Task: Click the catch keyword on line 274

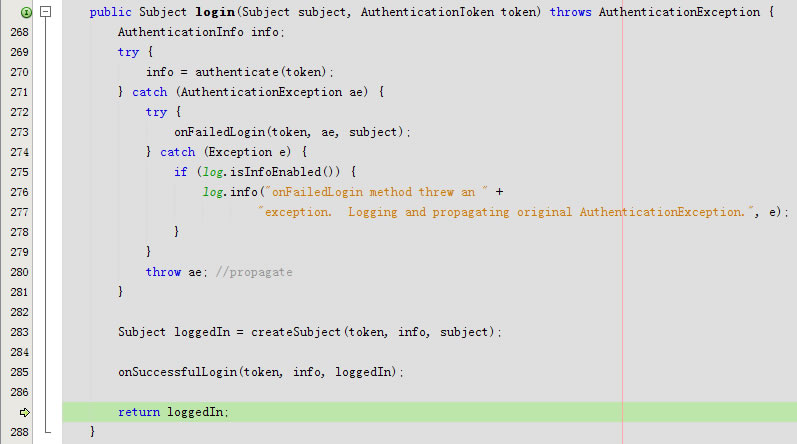Action: click(177, 152)
